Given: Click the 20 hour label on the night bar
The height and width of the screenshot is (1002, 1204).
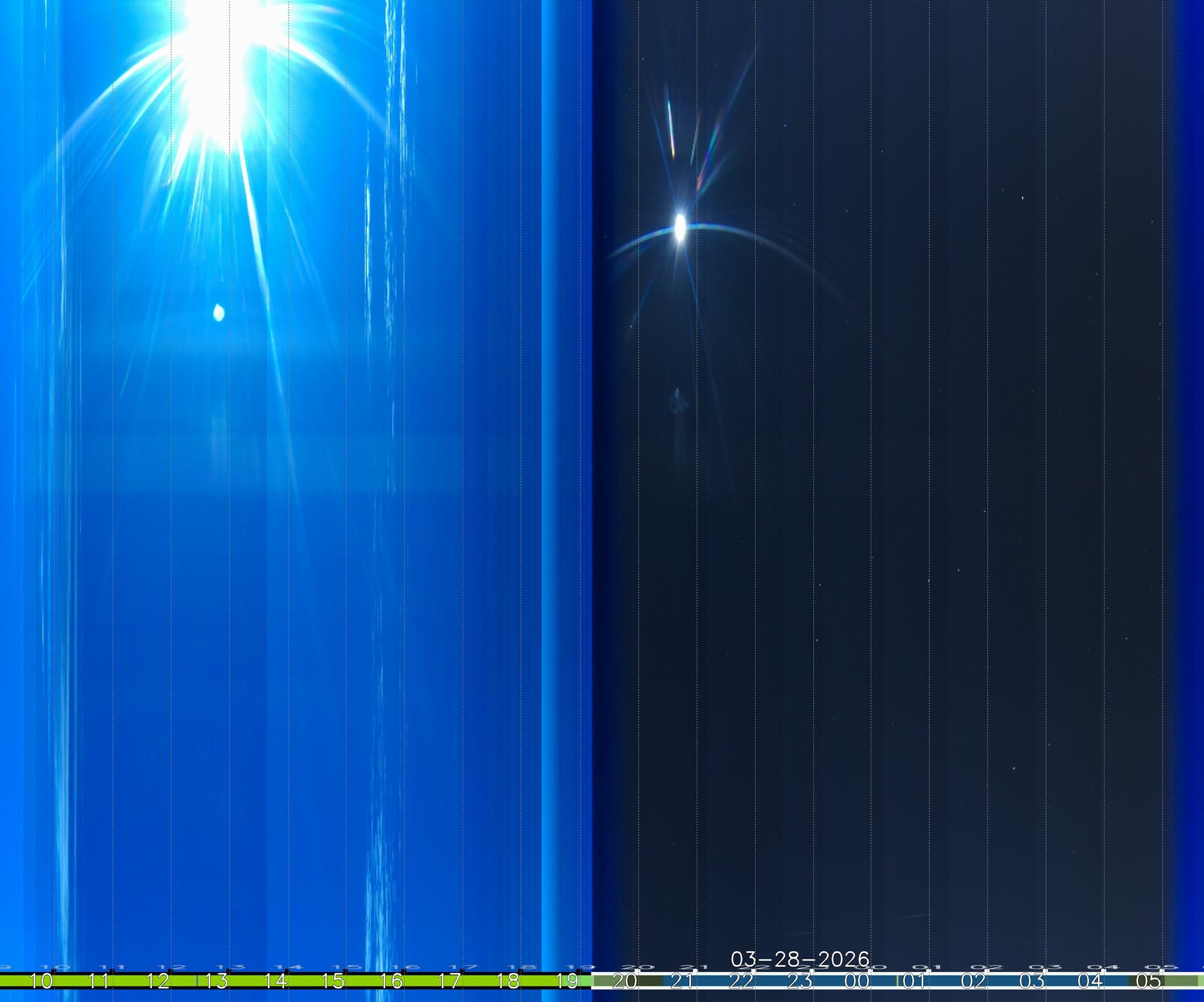Looking at the screenshot, I should tap(625, 981).
